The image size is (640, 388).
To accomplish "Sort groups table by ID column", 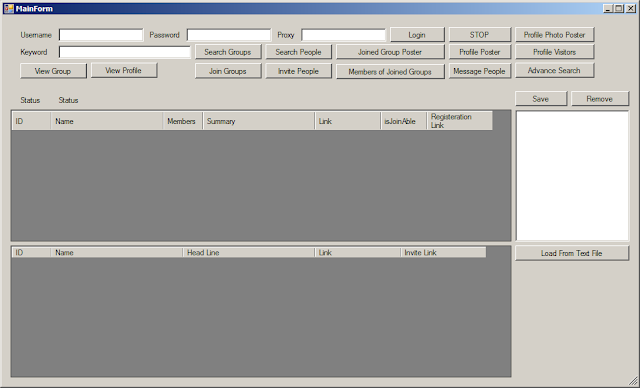I will [31, 121].
